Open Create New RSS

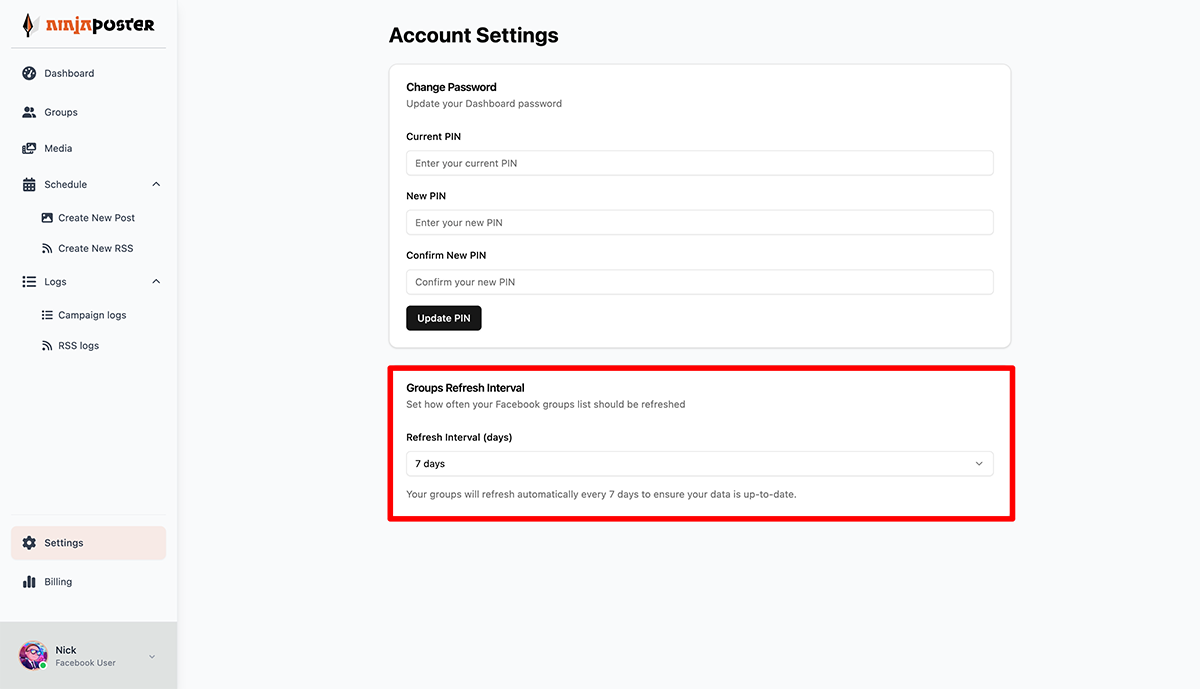point(95,248)
